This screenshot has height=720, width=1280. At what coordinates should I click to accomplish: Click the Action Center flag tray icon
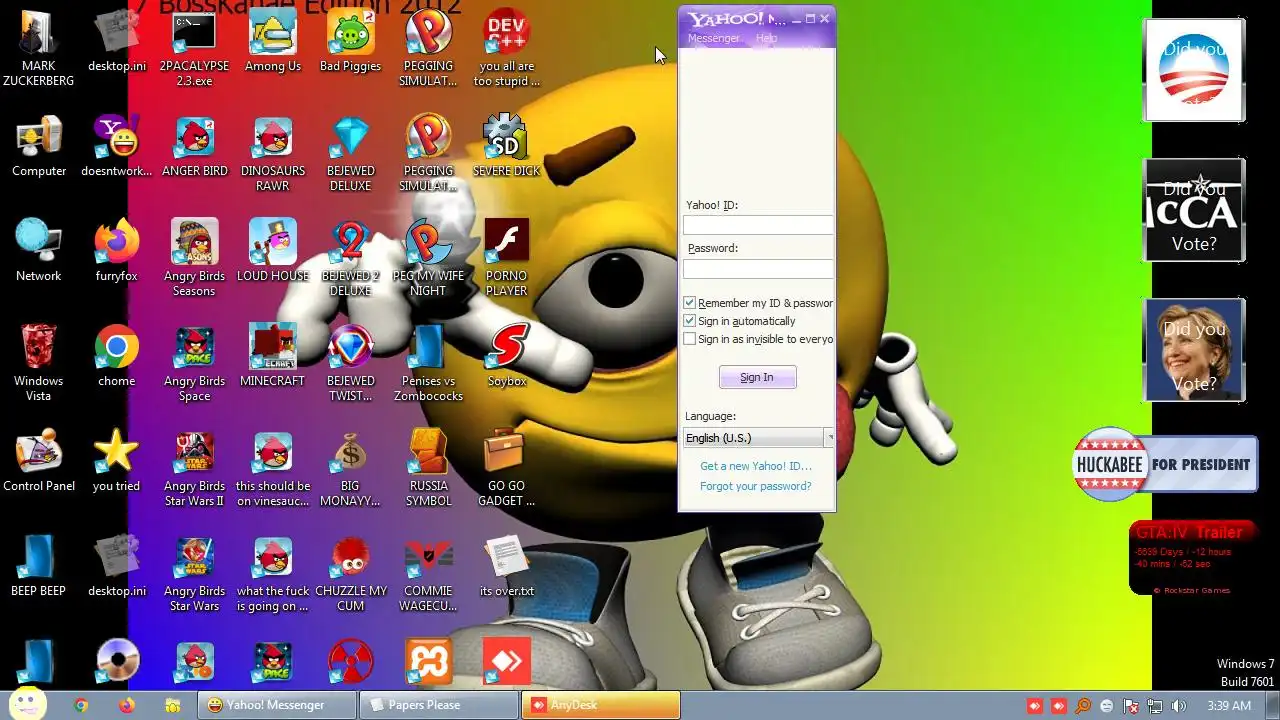[x=1131, y=706]
